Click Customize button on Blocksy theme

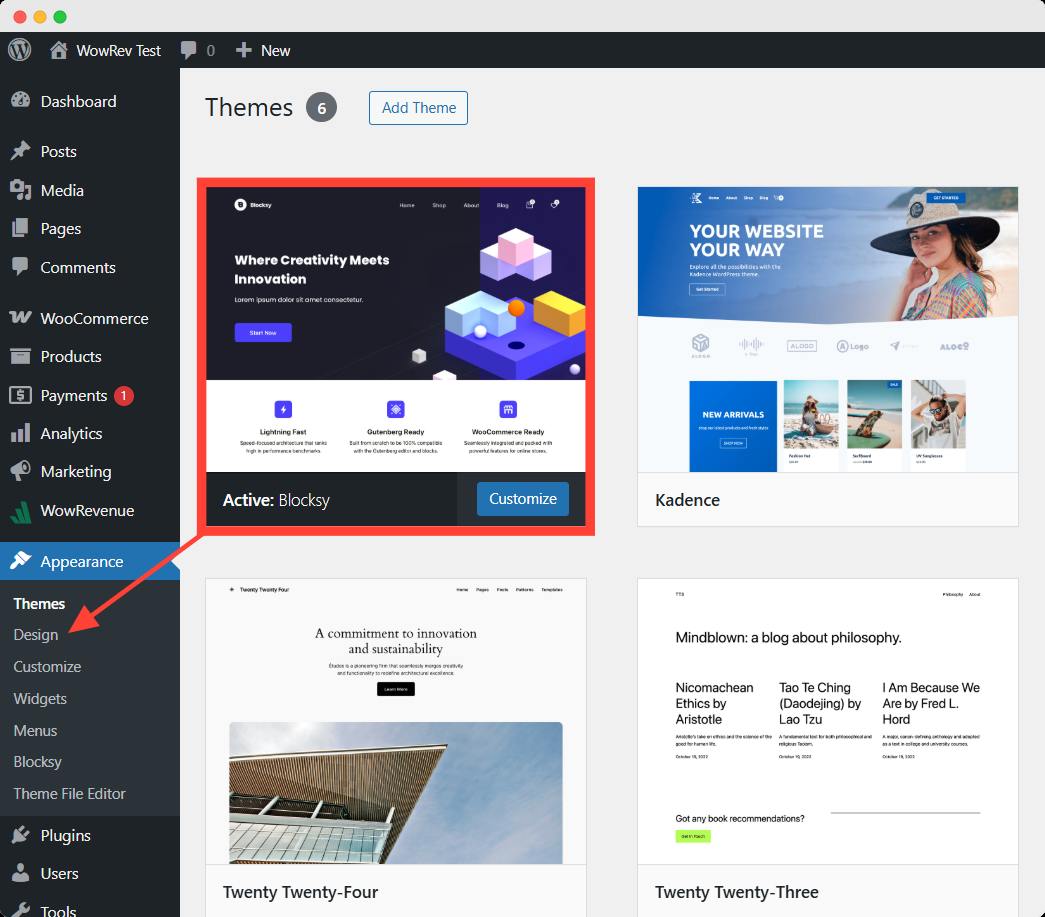pos(522,498)
